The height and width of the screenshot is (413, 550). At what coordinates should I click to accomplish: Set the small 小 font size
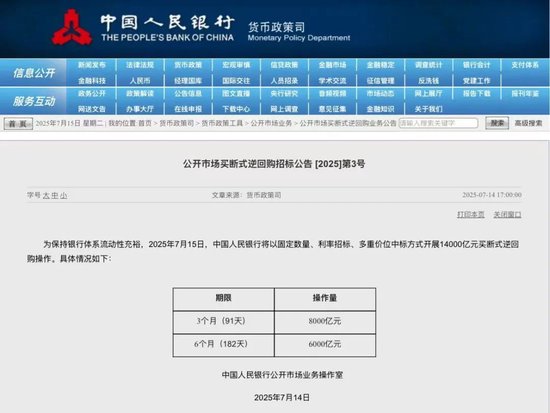(x=63, y=196)
